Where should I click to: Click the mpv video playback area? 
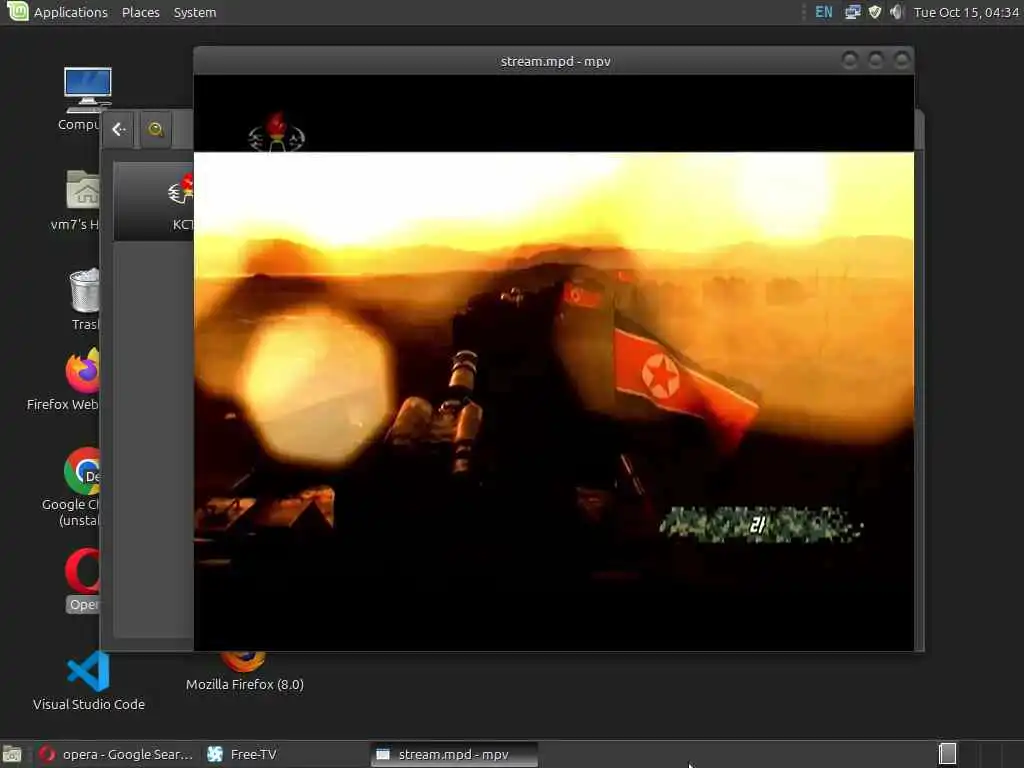(x=554, y=362)
